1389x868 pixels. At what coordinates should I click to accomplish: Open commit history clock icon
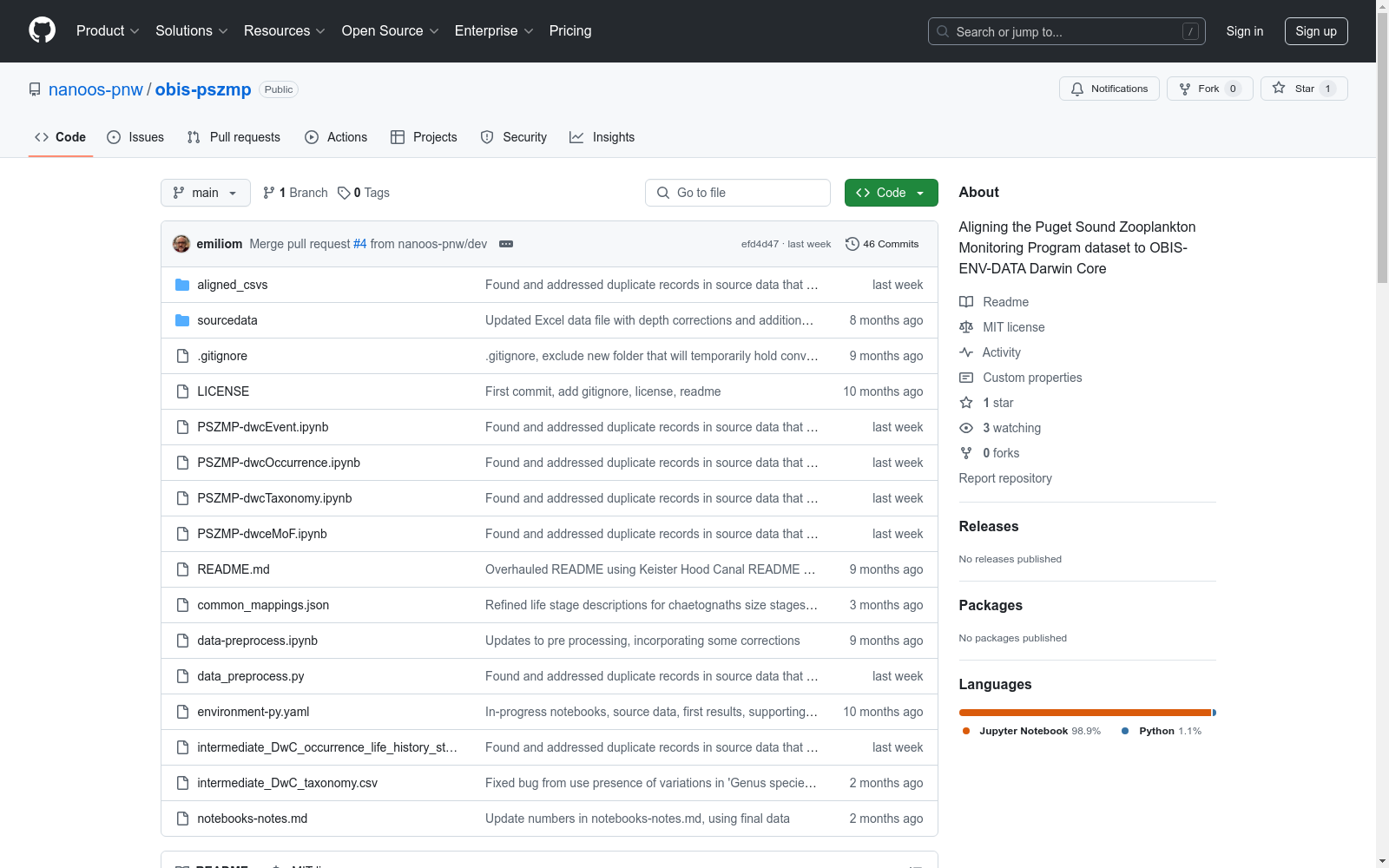point(852,244)
